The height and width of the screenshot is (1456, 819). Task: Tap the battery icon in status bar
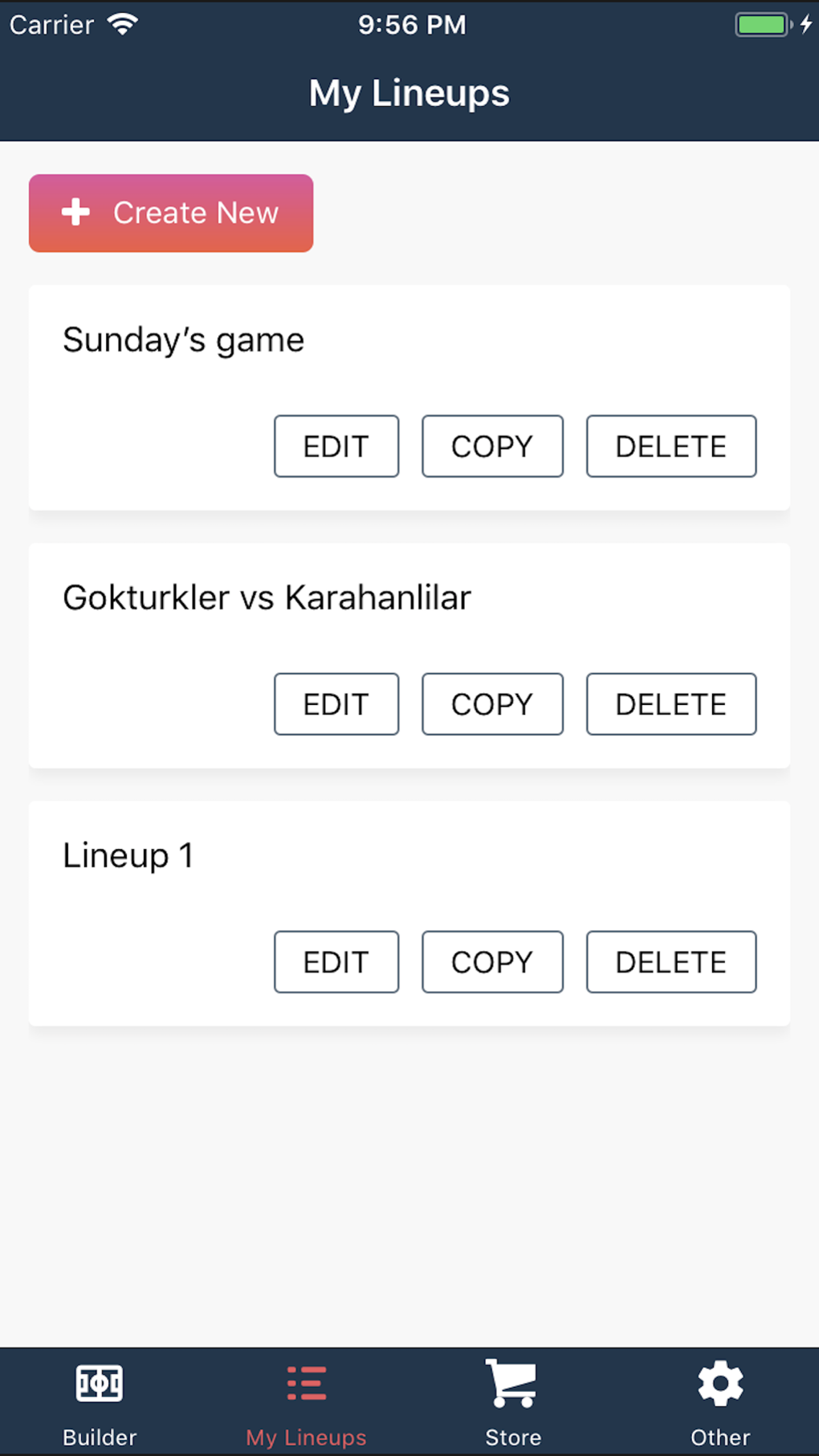click(x=763, y=25)
